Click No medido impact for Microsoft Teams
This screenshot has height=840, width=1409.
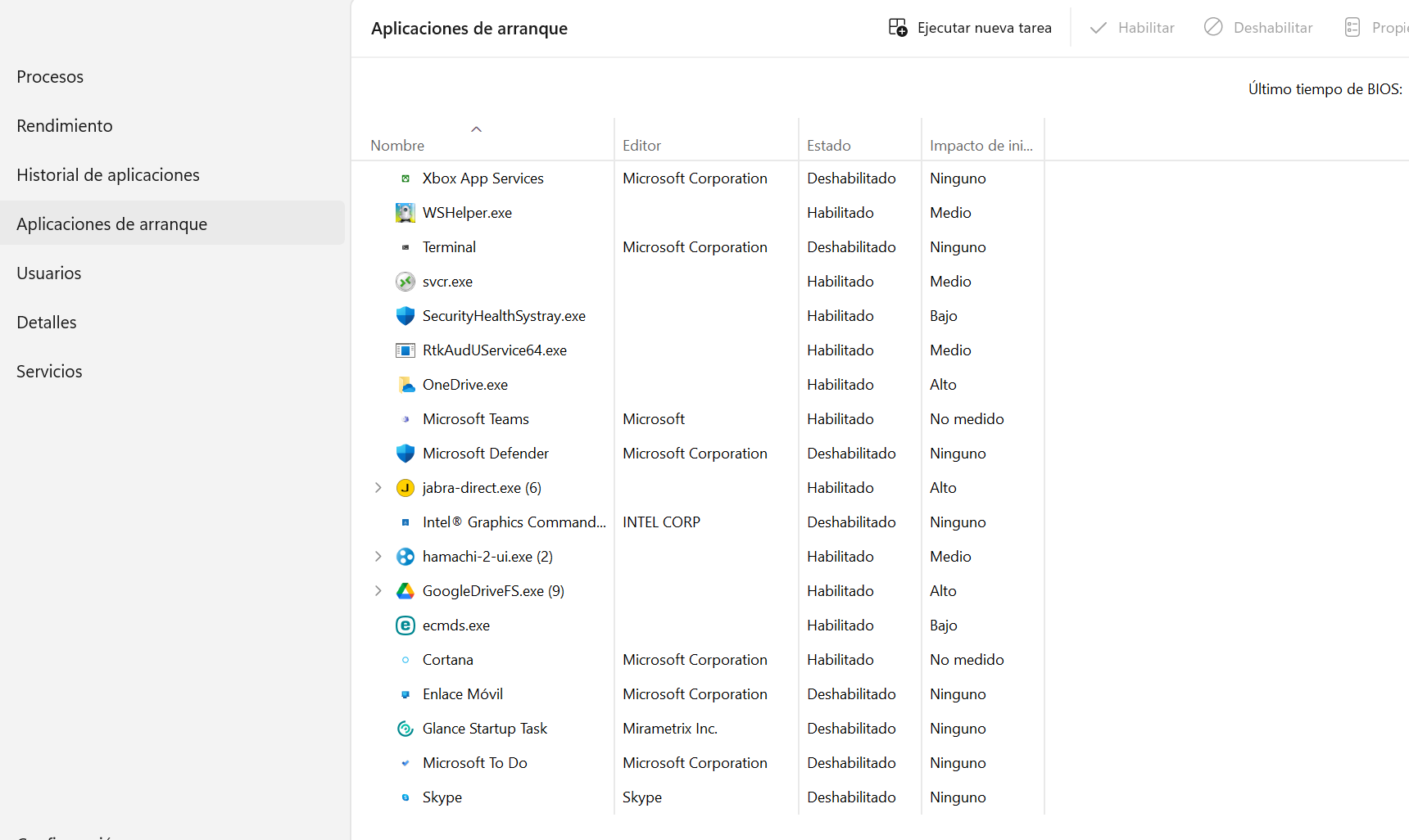[x=967, y=419]
